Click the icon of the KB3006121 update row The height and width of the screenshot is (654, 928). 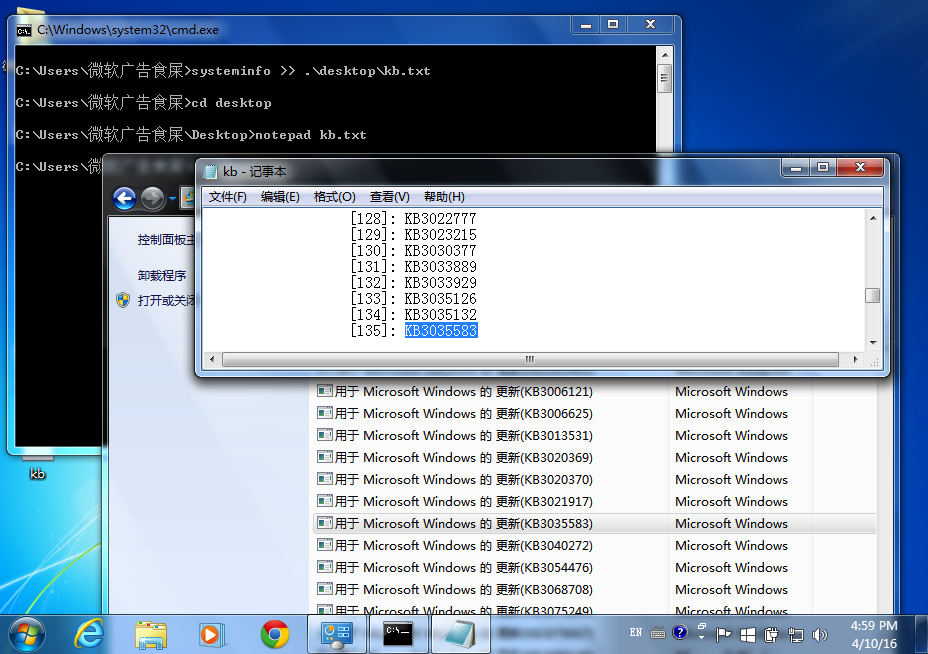324,391
